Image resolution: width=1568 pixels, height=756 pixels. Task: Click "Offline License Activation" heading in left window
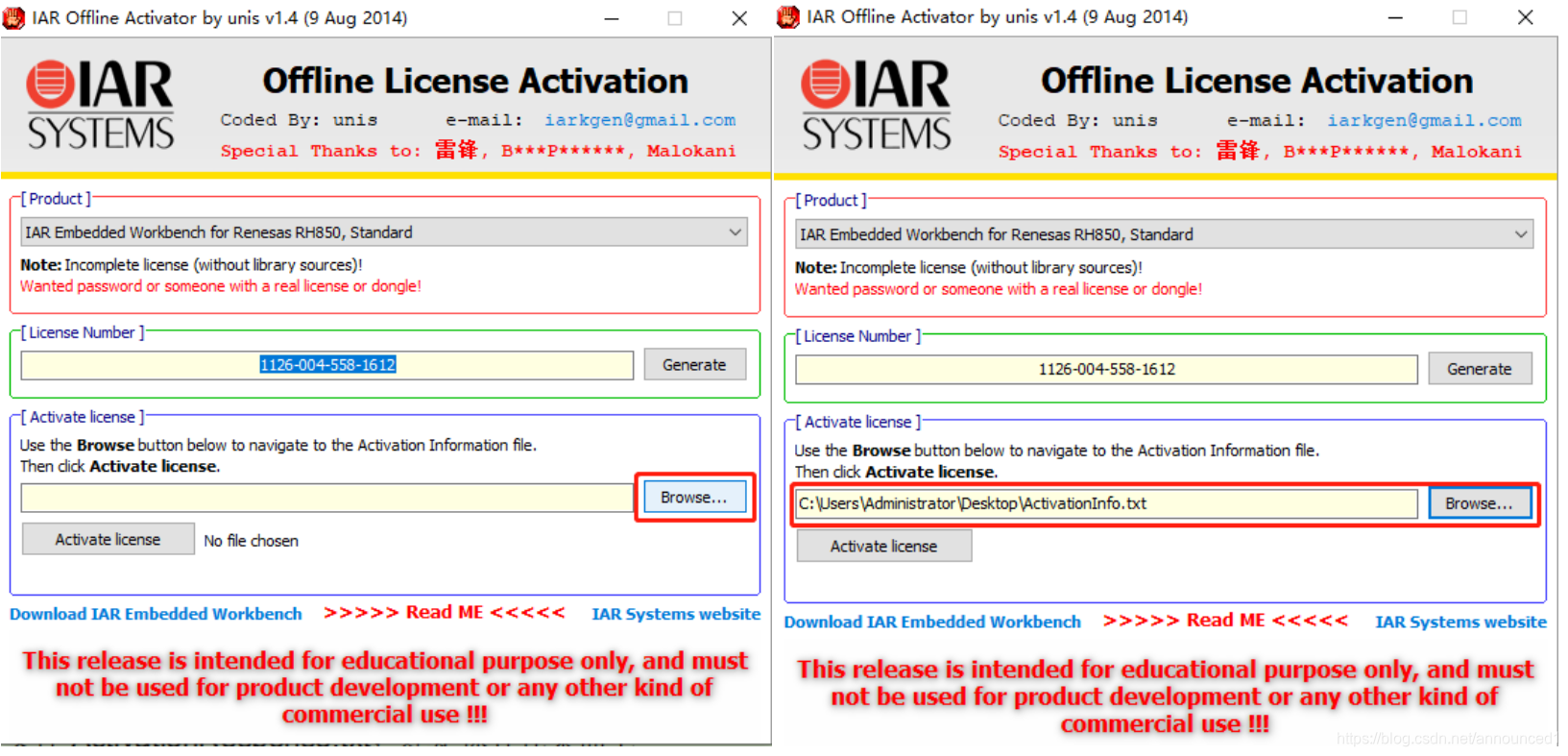[x=475, y=82]
